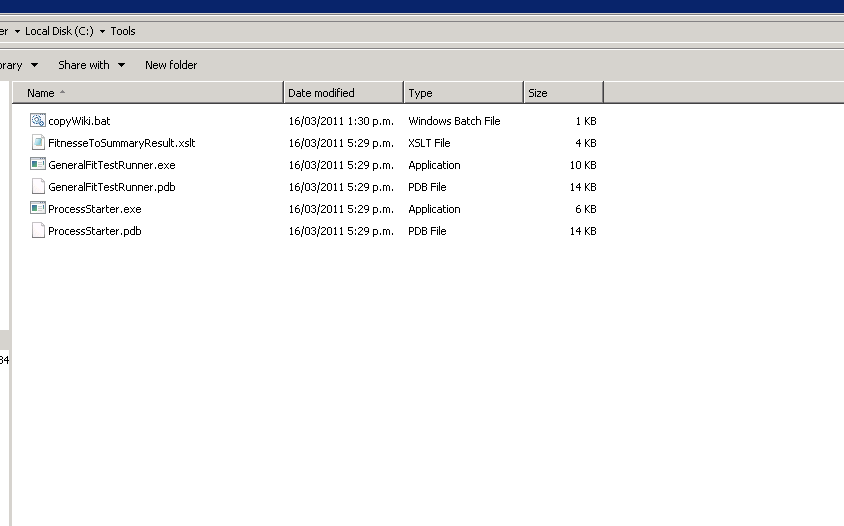This screenshot has height=526, width=844.
Task: Sort by the Name column header
Action: (148, 93)
